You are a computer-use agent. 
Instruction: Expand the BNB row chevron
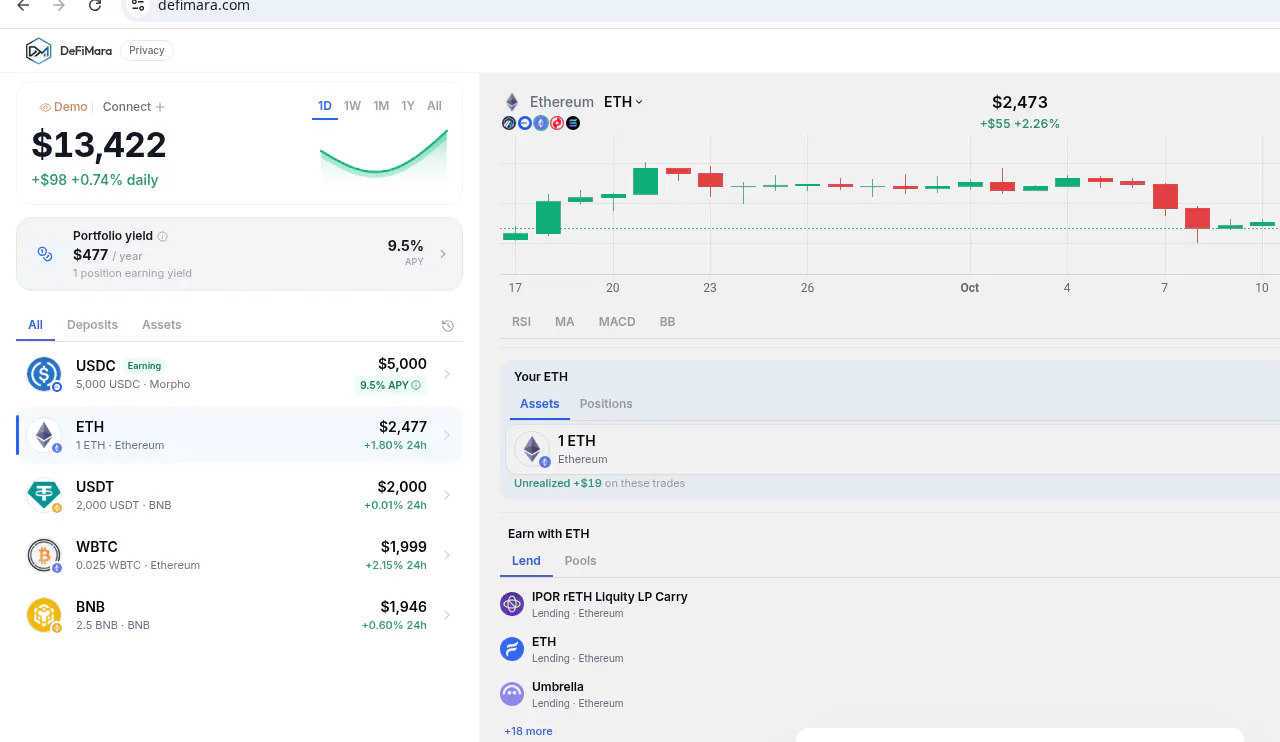pos(447,615)
